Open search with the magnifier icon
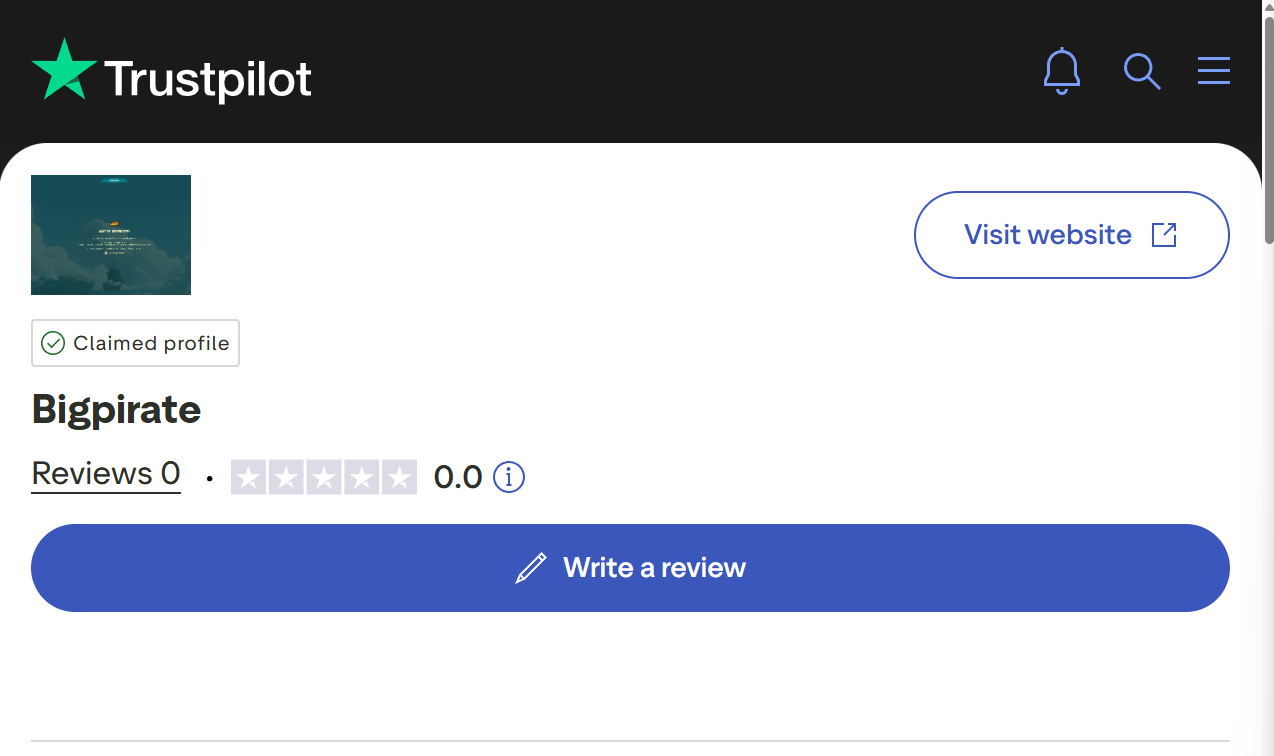The height and width of the screenshot is (756, 1274). tap(1141, 71)
